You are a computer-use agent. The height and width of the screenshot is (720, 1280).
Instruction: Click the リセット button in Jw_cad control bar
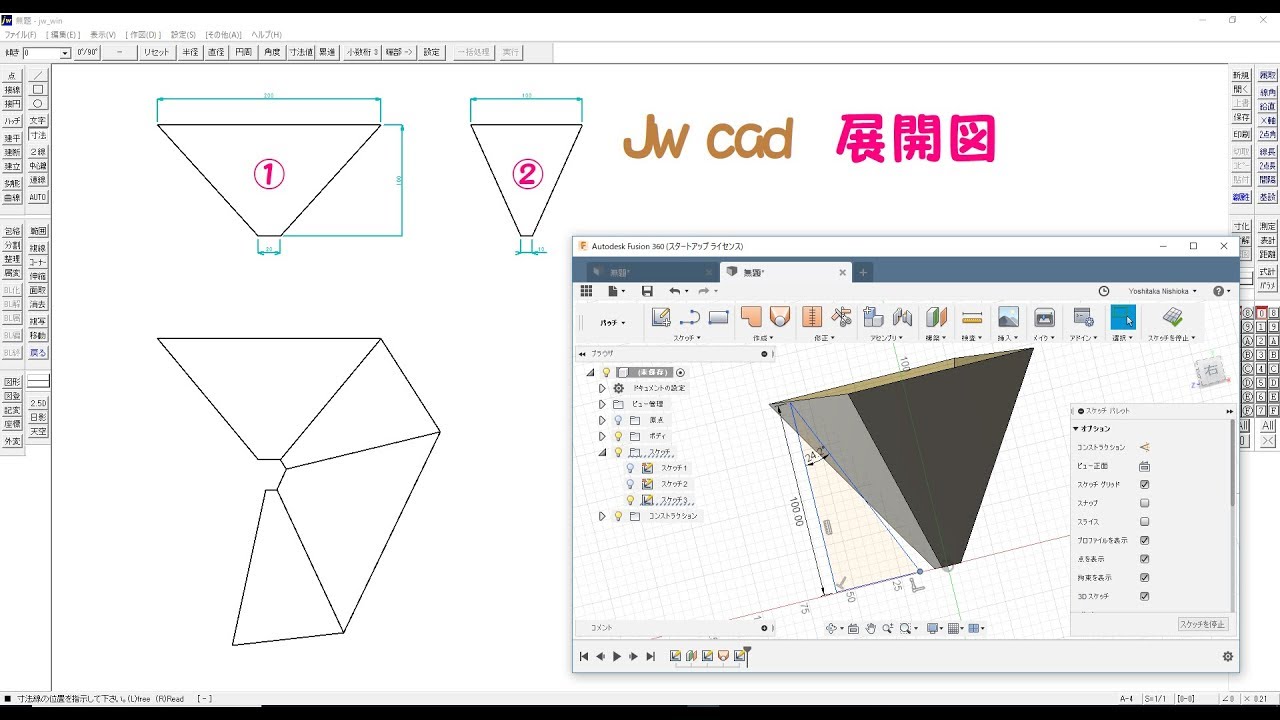tap(157, 52)
